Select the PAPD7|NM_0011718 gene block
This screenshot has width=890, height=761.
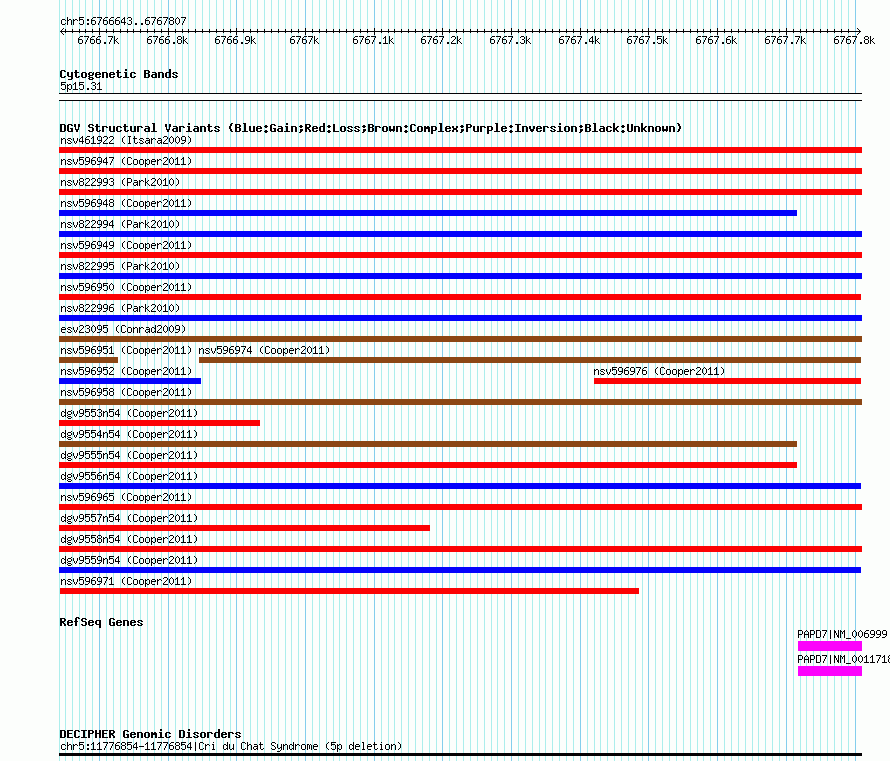pyautogui.click(x=830, y=671)
